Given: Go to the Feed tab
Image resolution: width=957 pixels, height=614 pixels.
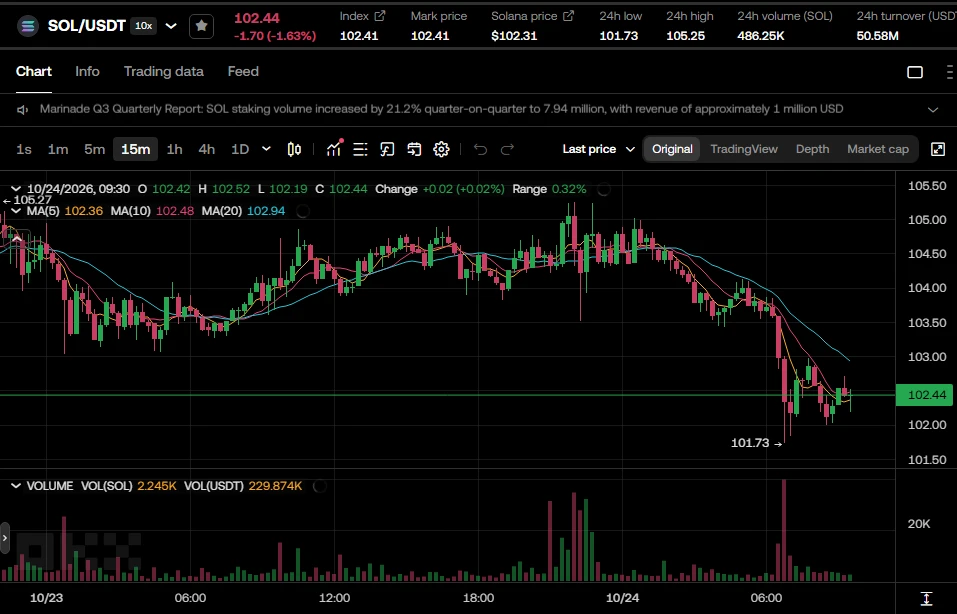Looking at the screenshot, I should tap(243, 71).
